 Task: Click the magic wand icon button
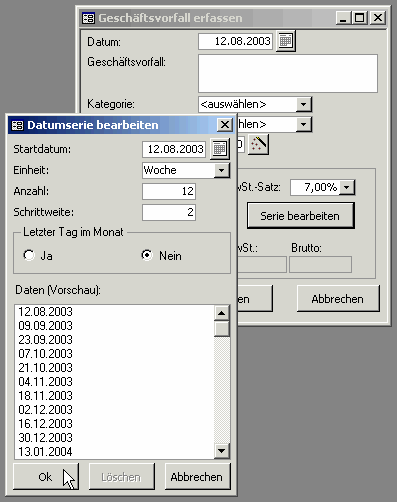point(259,144)
